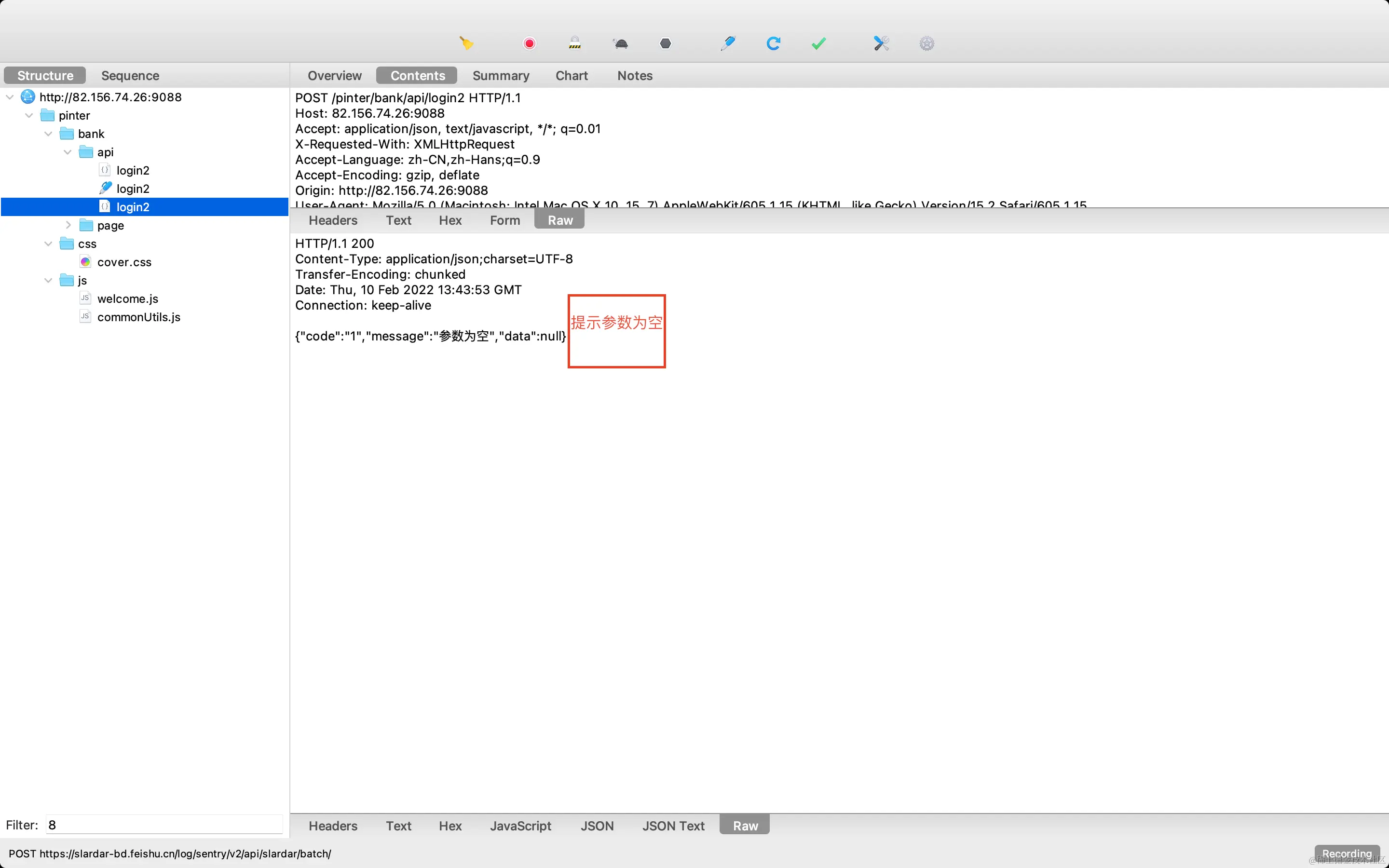Open the tools wrench icon

coord(881,43)
